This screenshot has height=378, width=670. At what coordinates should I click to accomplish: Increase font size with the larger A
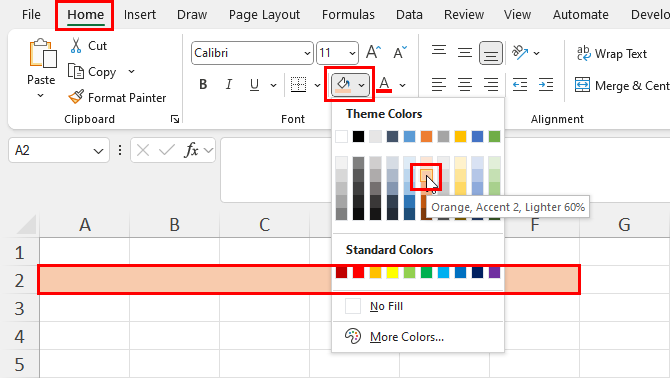pyautogui.click(x=373, y=52)
